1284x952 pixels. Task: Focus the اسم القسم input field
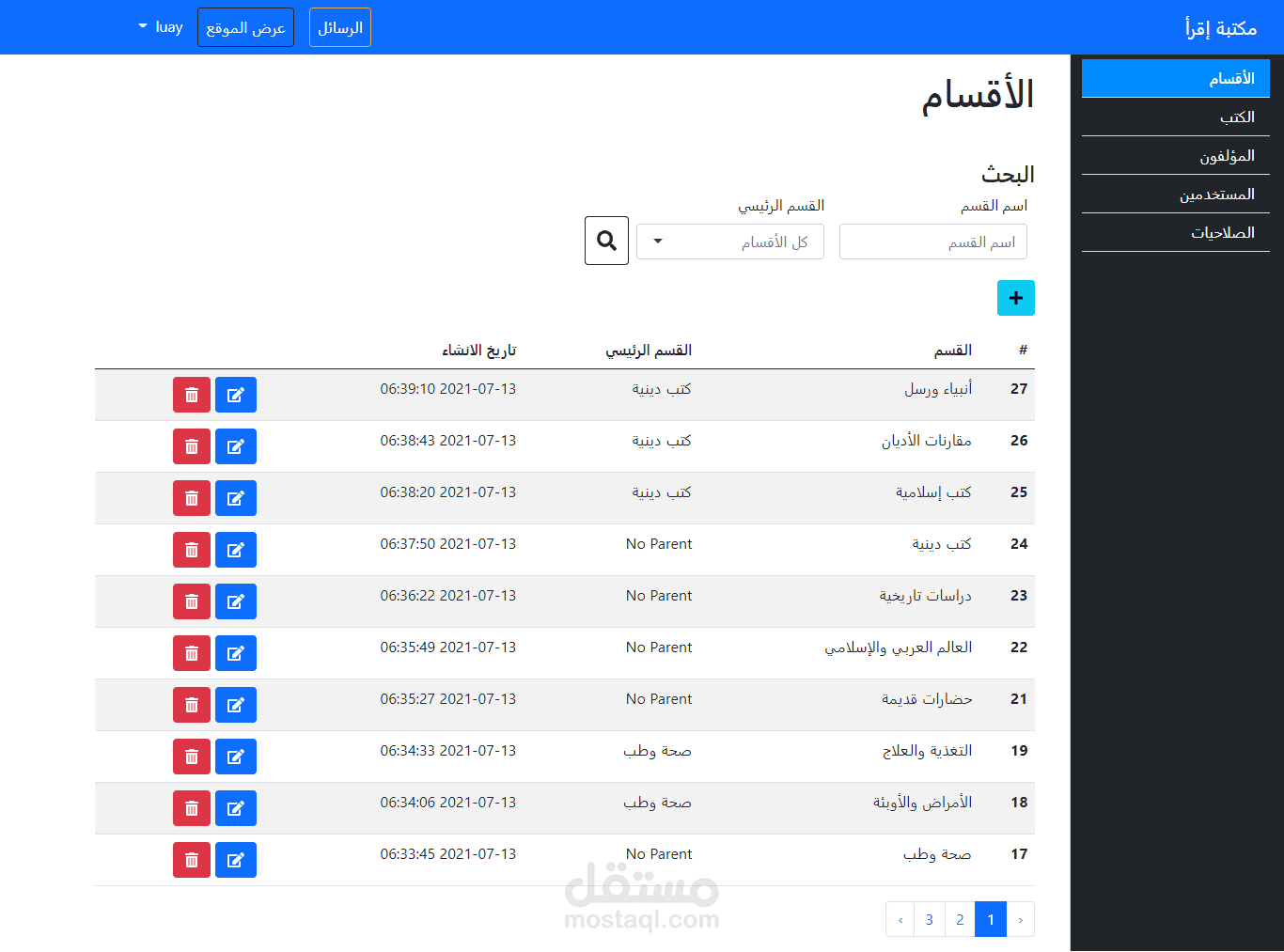pyautogui.click(x=933, y=242)
